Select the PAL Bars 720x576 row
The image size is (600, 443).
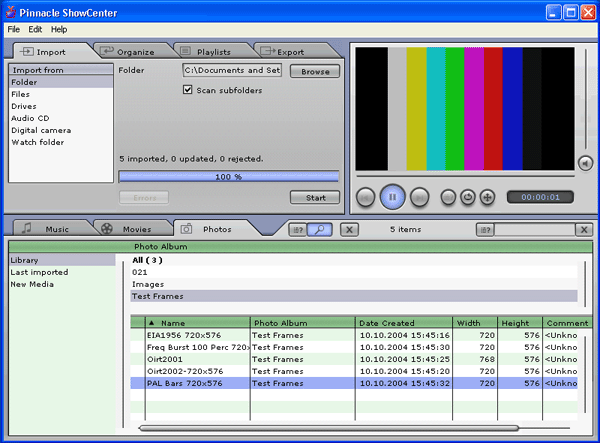click(354, 383)
